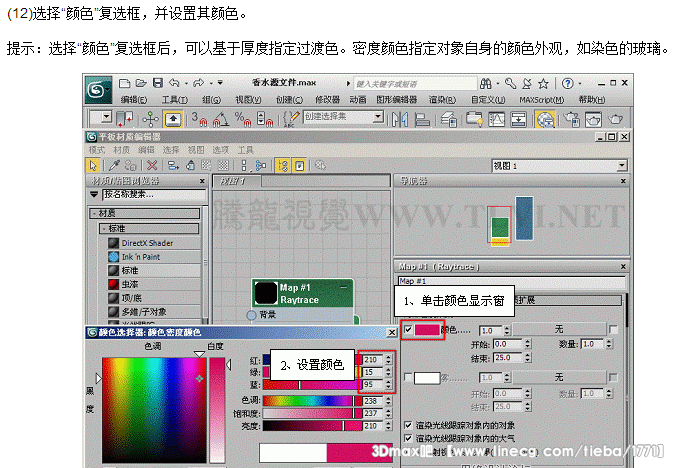This screenshot has height=468, width=693.
Task: Pick material with eyedropper icon
Action: [114, 166]
